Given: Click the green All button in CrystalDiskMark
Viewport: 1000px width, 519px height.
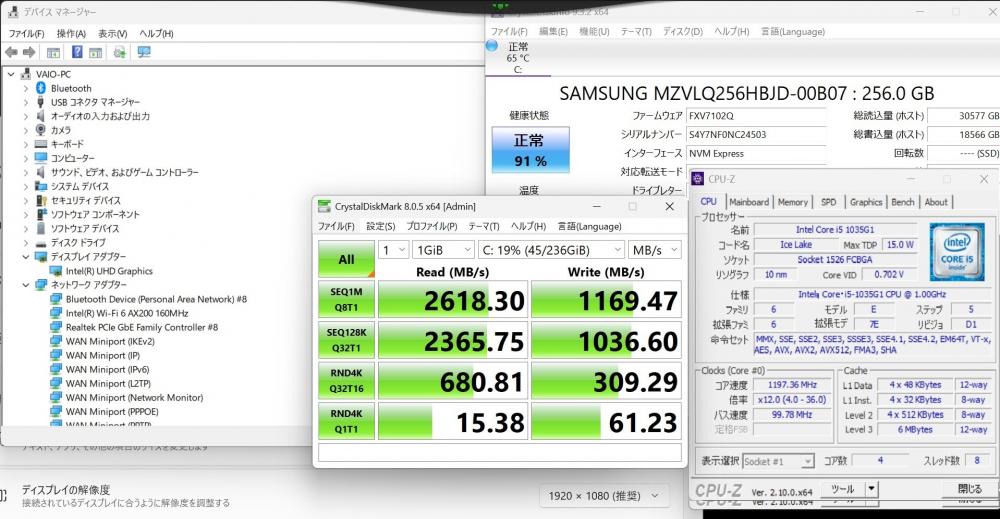Looking at the screenshot, I should click(x=346, y=259).
